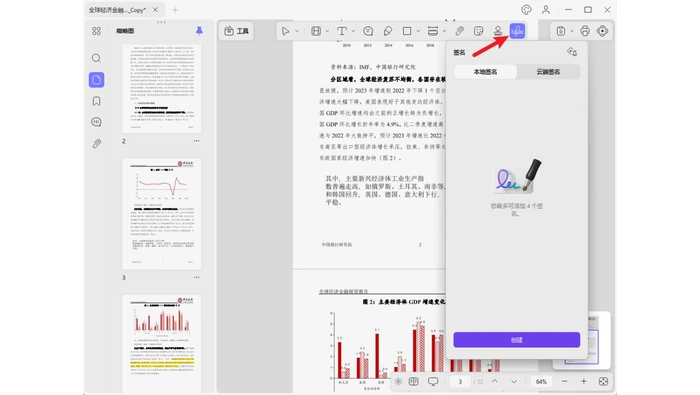This screenshot has height=395, width=700.
Task: Go to previous page with up chevron
Action: [x=495, y=382]
